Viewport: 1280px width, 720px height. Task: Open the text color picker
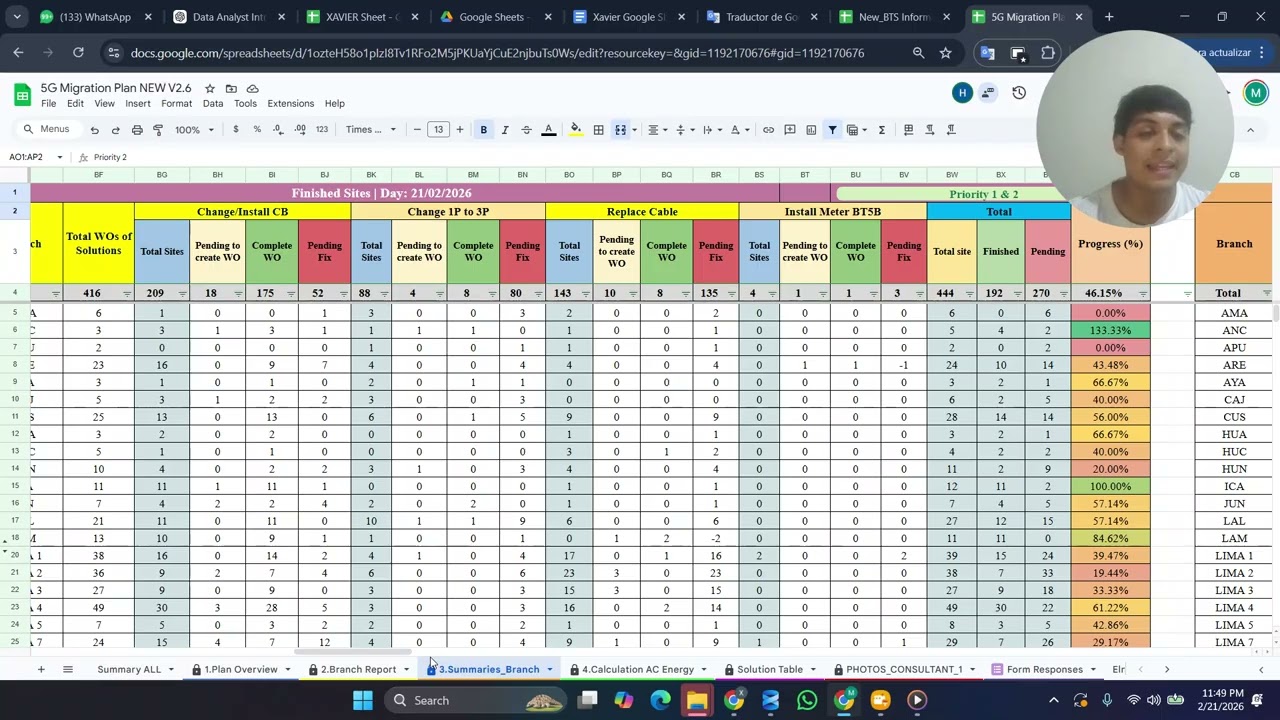click(x=548, y=130)
